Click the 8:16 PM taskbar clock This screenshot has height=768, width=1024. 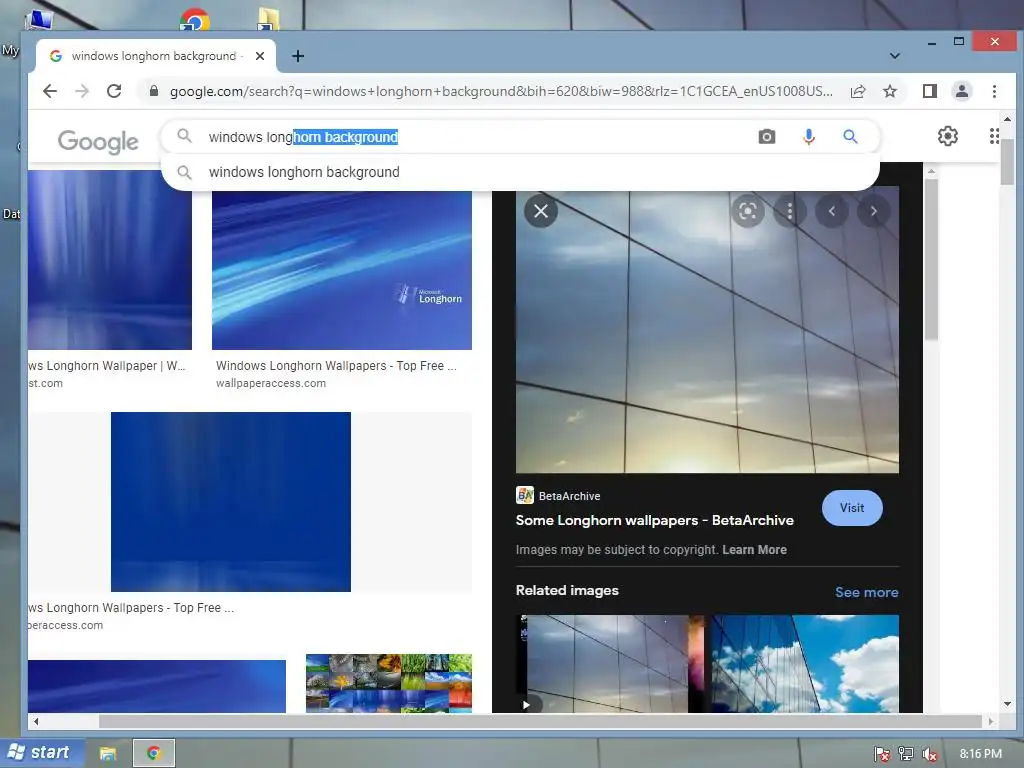[x=980, y=754]
